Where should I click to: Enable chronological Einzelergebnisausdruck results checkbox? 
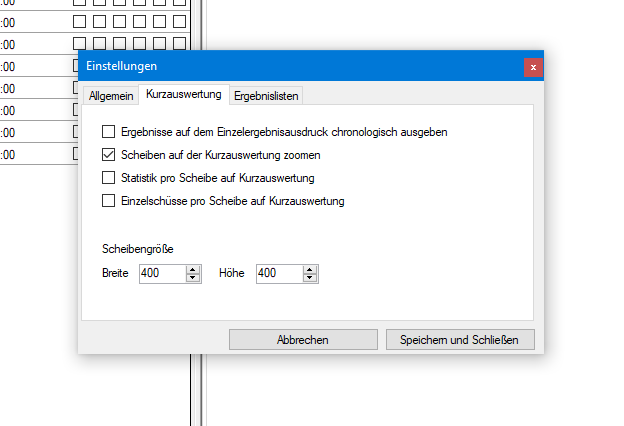[x=109, y=132]
